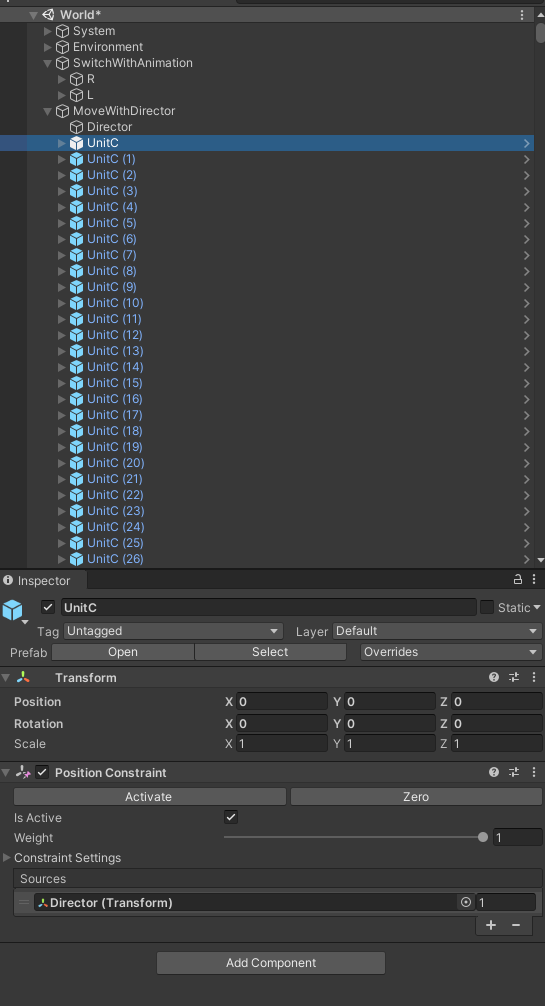Open Position Constraint help reference
The width and height of the screenshot is (545, 1006).
tap(494, 772)
